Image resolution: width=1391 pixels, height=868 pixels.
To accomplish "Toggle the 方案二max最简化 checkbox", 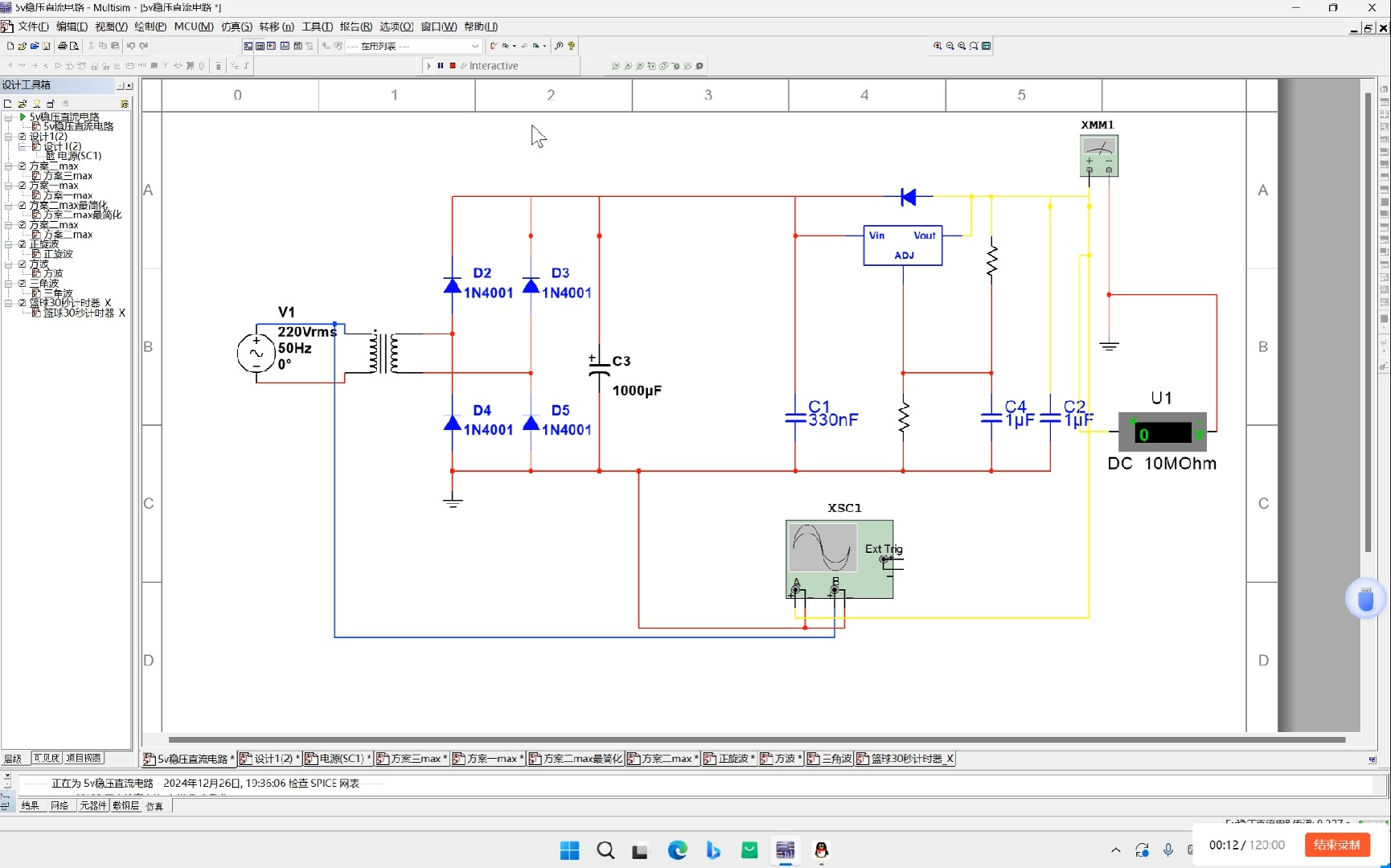I will (x=23, y=206).
